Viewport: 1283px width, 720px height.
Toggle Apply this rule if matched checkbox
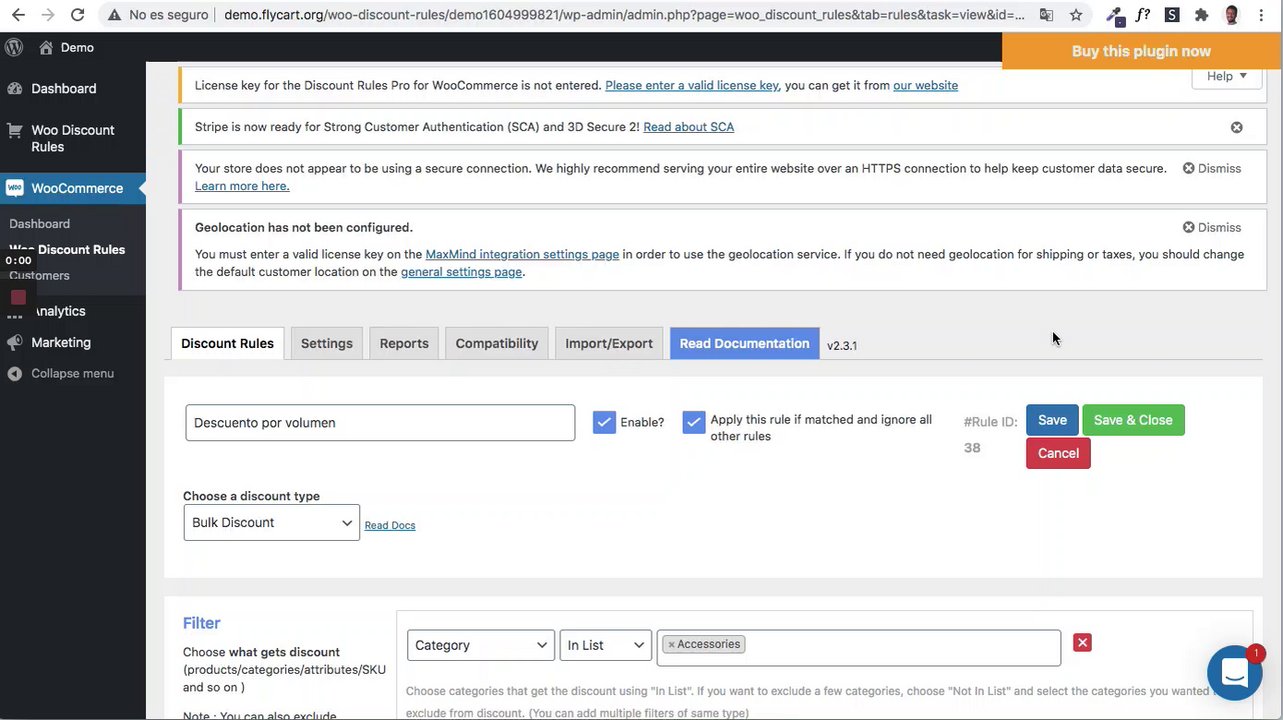[x=694, y=422]
